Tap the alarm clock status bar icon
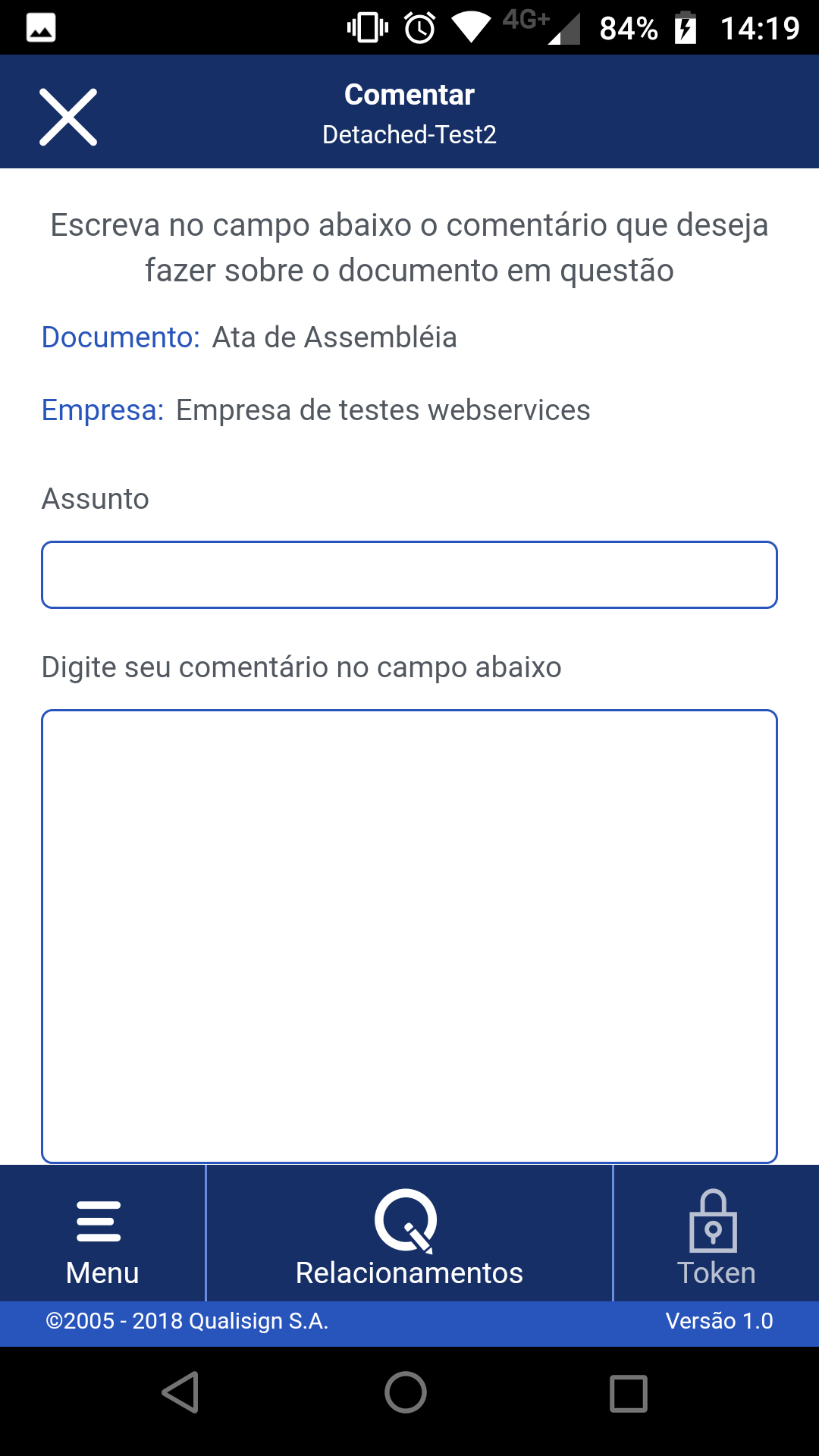This screenshot has height=1456, width=819. [419, 27]
